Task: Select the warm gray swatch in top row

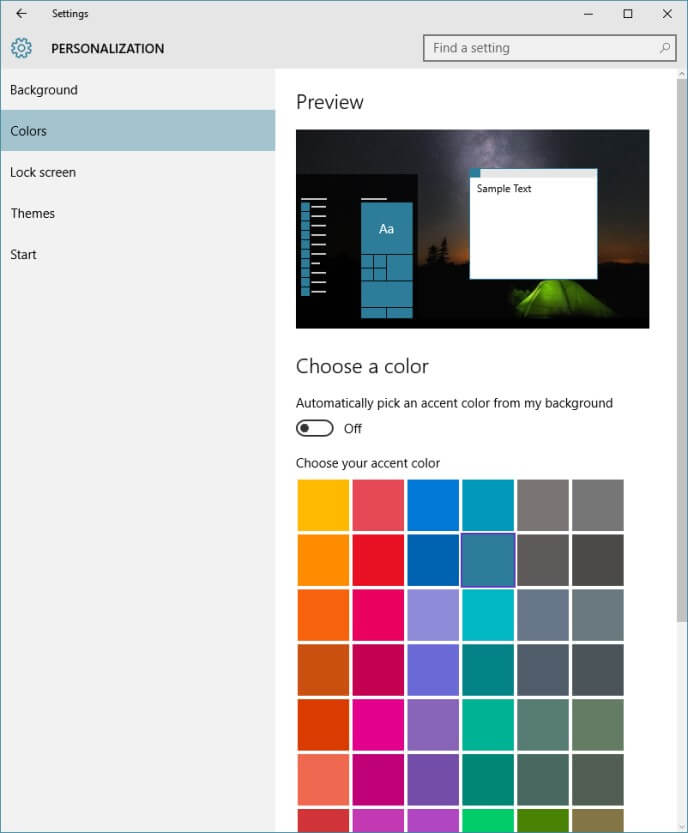Action: 543,505
